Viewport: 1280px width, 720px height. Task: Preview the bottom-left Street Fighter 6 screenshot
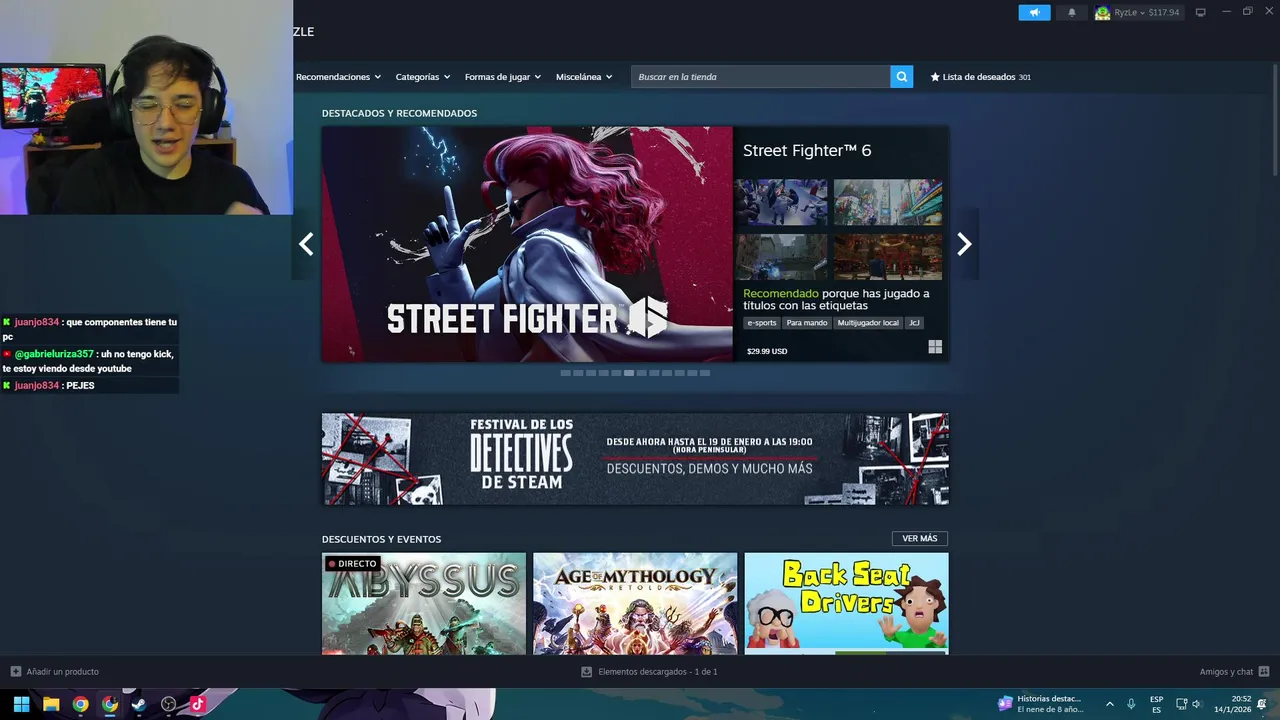781,257
